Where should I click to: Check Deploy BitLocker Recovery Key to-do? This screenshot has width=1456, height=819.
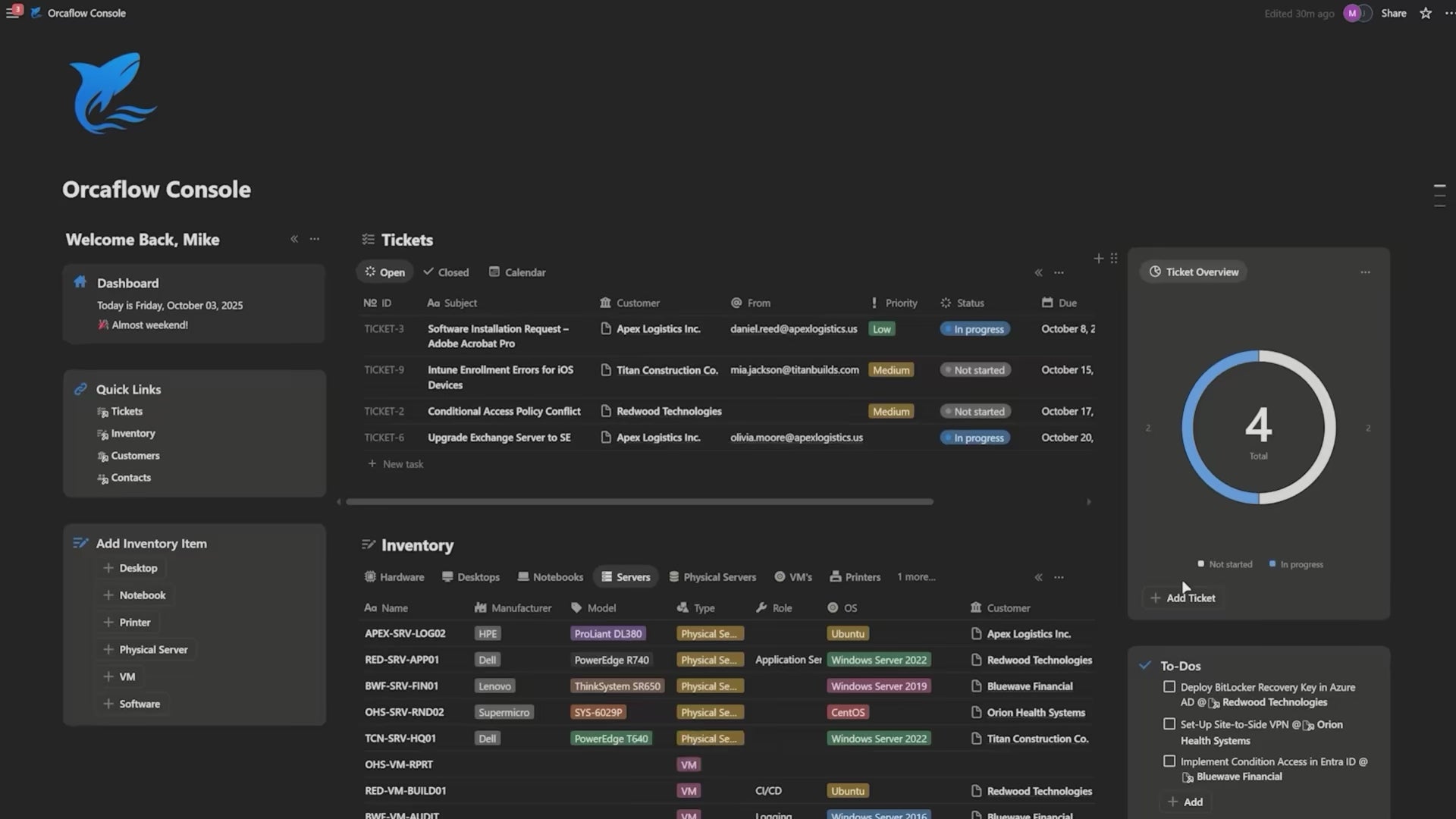[1169, 687]
